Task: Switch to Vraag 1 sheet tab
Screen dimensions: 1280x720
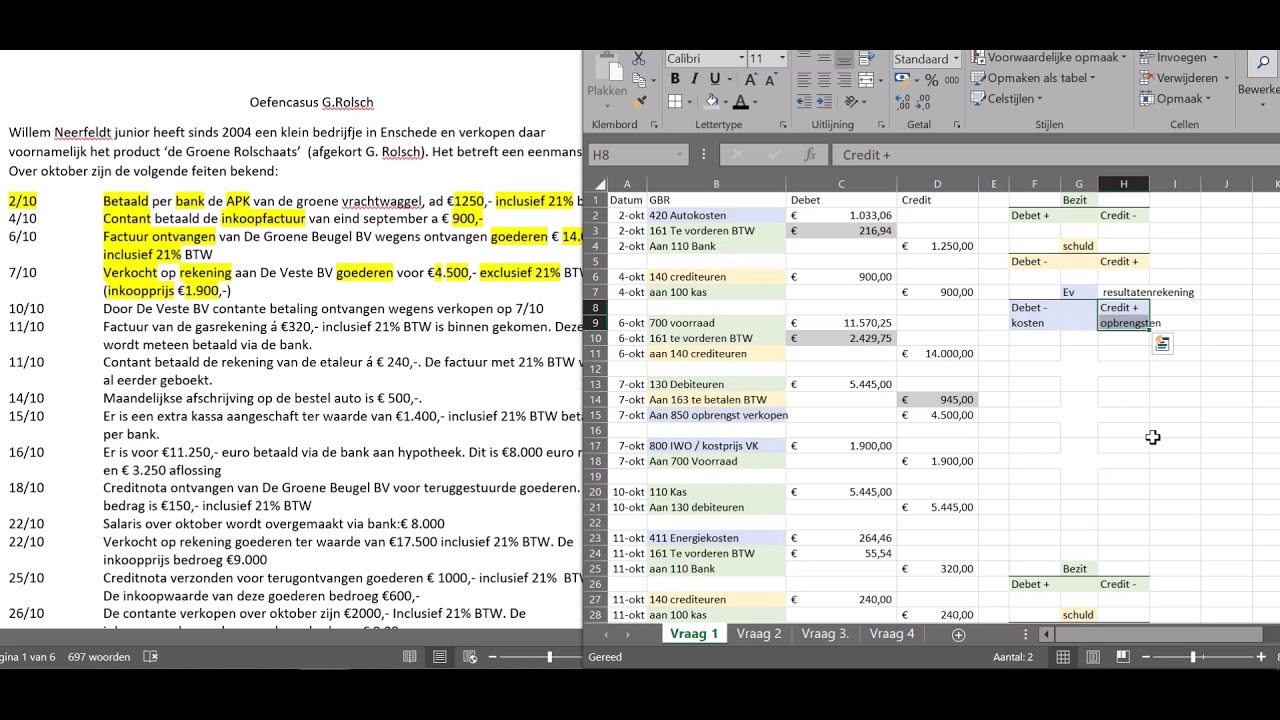Action: (694, 634)
